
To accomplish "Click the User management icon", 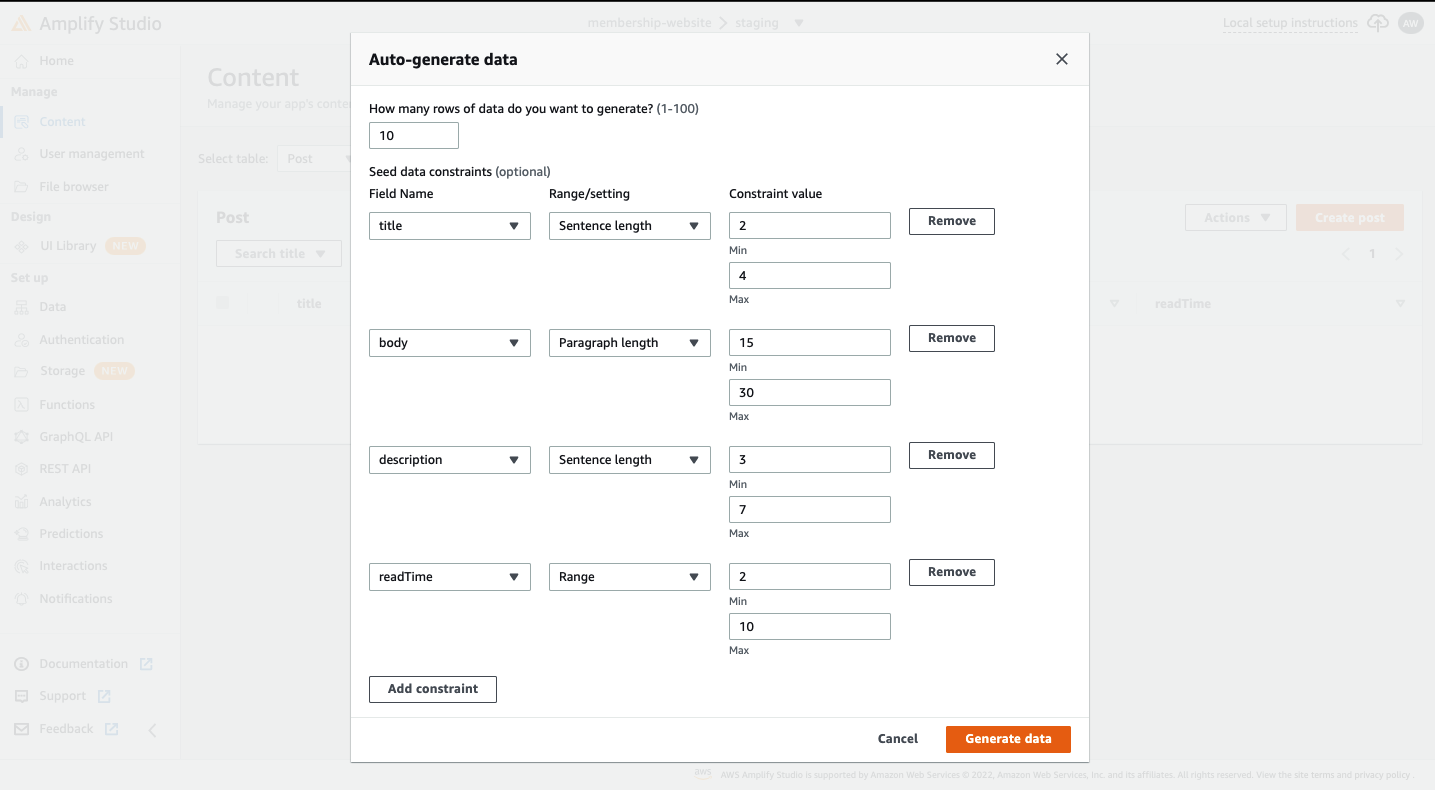I will (21, 154).
